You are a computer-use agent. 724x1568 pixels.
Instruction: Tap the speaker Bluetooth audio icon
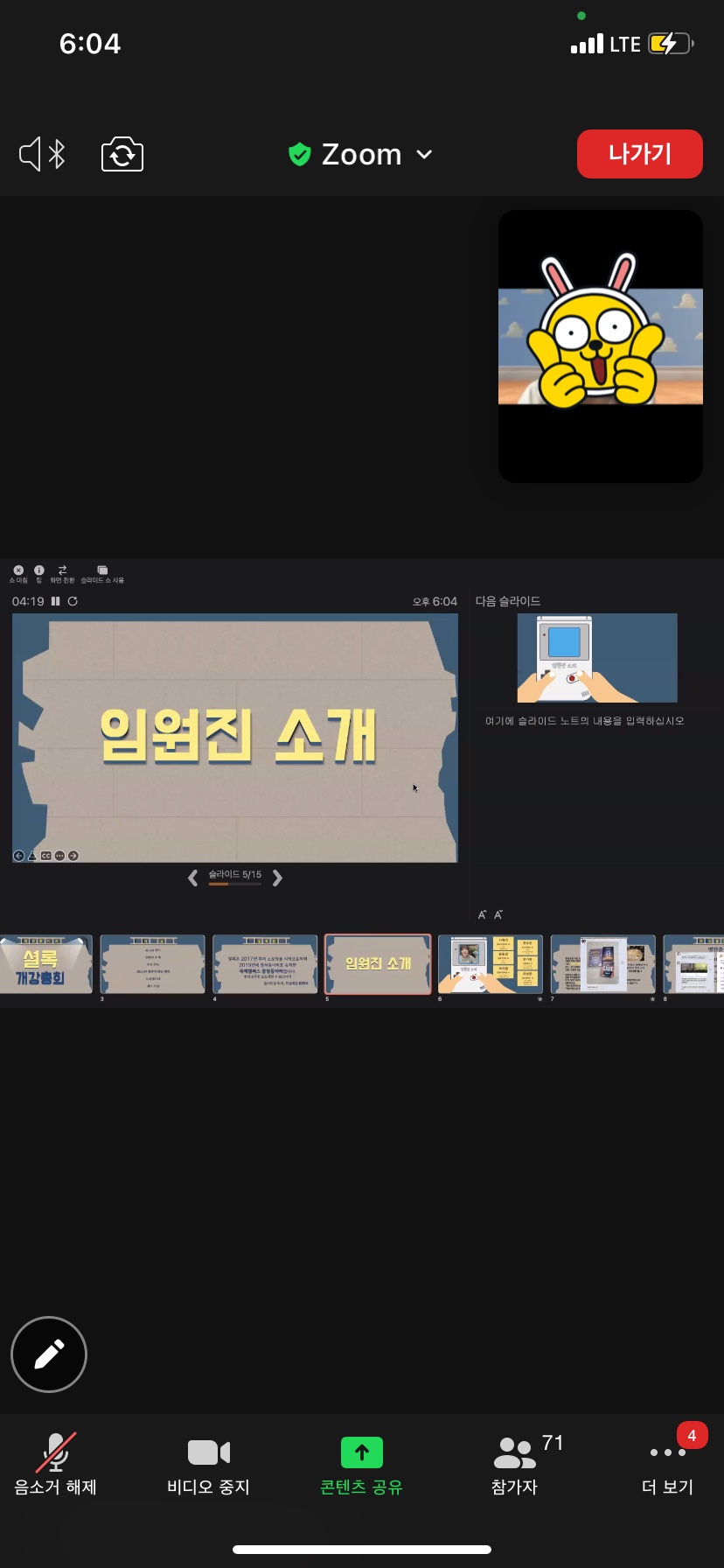pyautogui.click(x=43, y=155)
